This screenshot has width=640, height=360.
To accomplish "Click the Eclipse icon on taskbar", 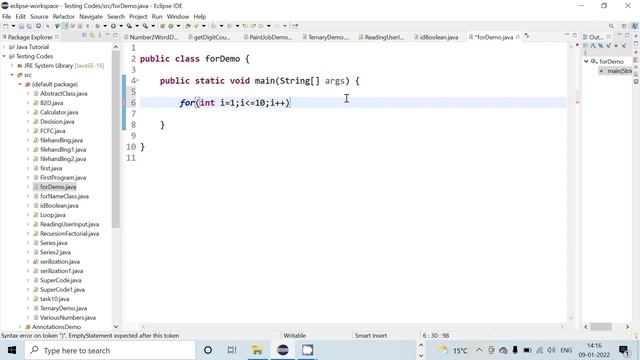I will click(x=282, y=350).
